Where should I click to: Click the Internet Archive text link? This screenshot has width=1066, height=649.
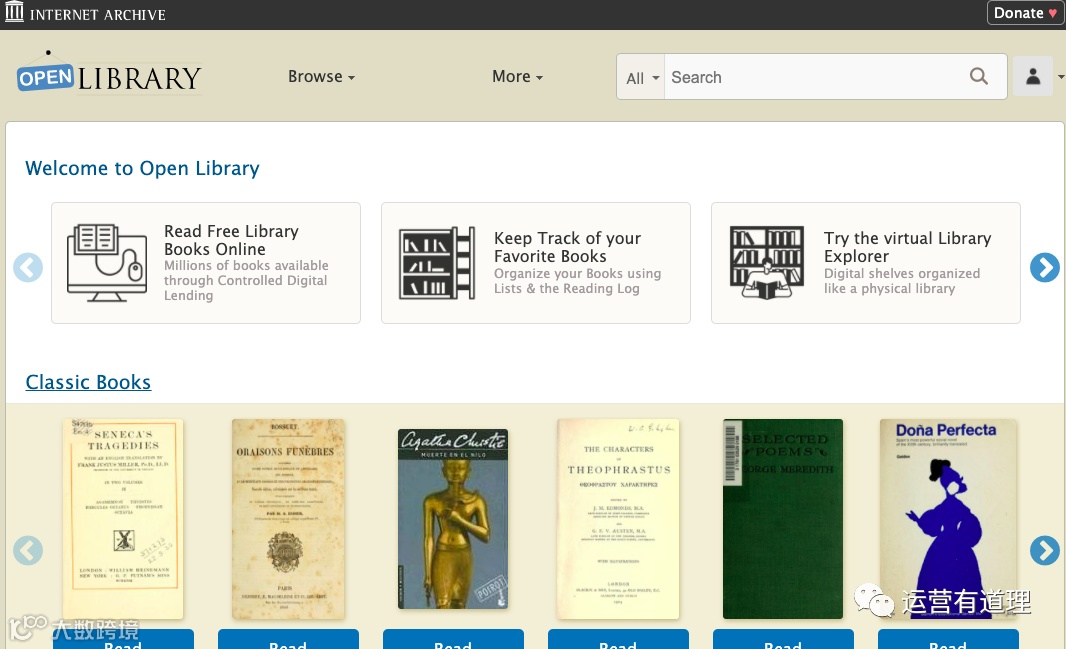[98, 14]
